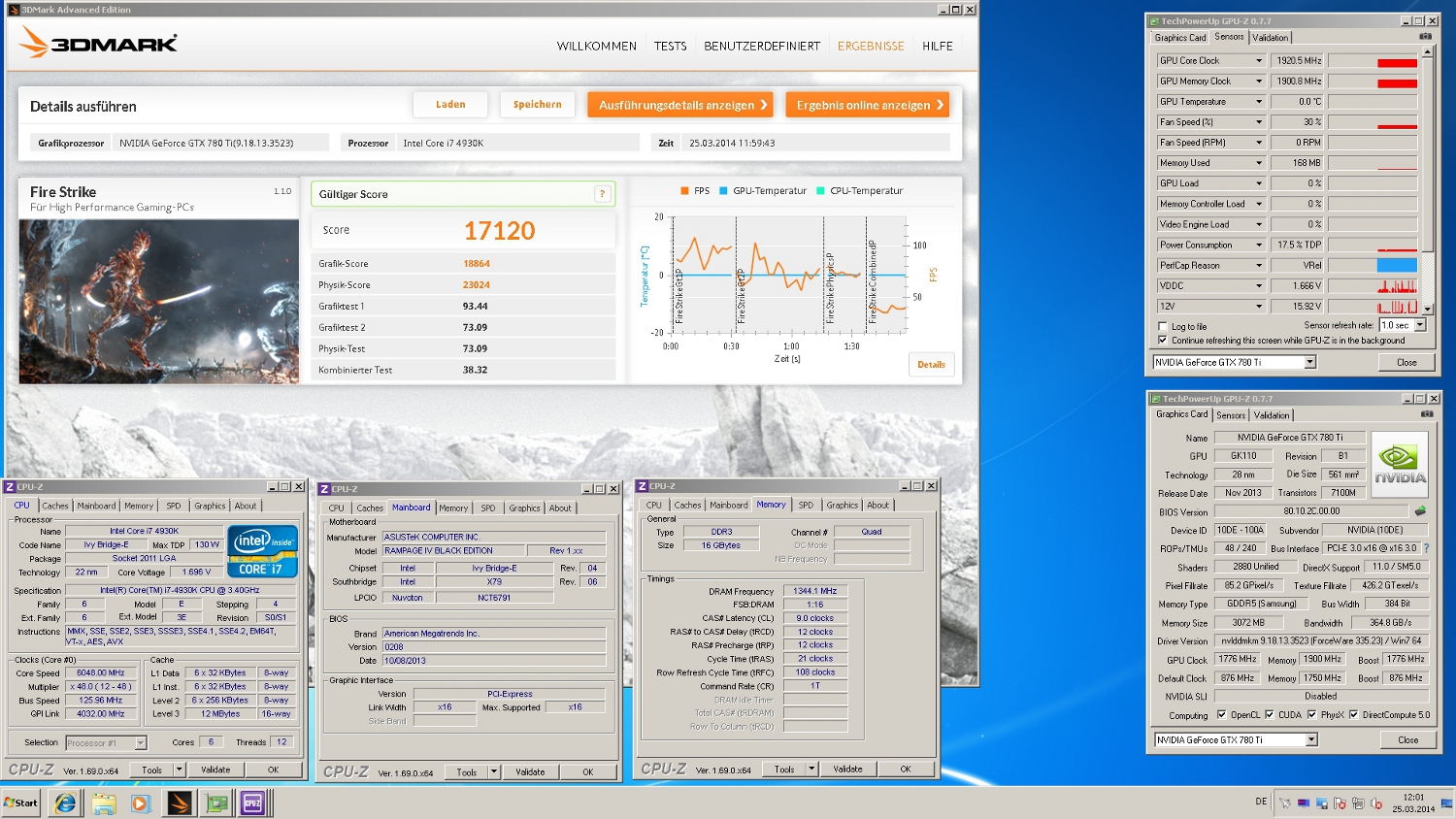The image size is (1456, 819).
Task: Open the Sensor refresh rate dropdown
Action: [1420, 325]
